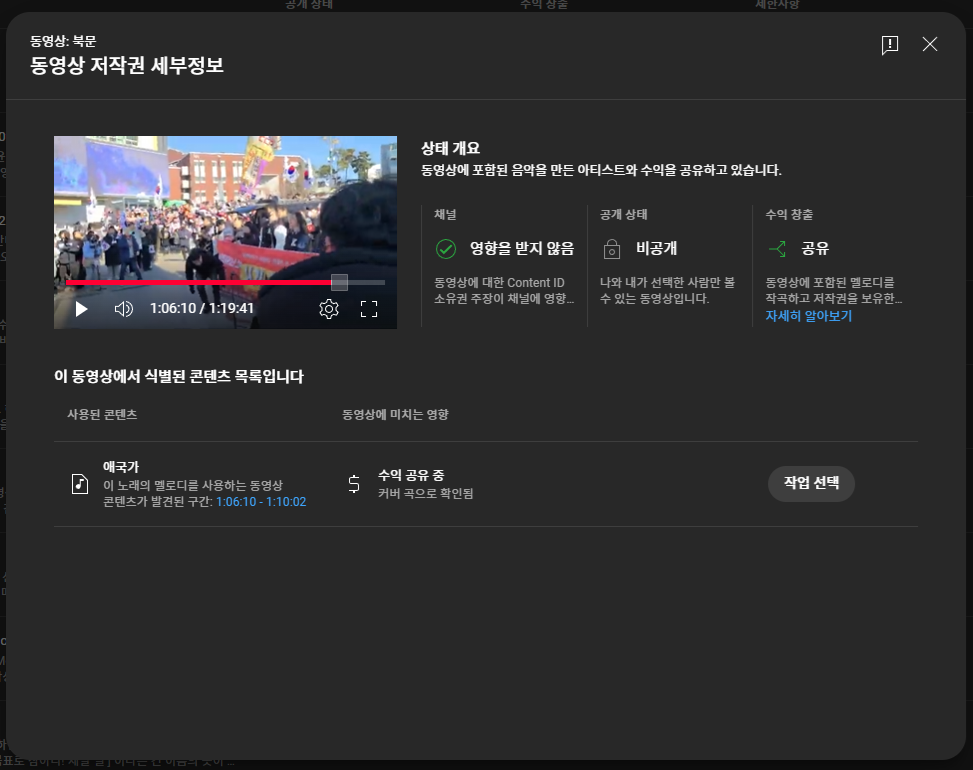Click the red video progress bar
Screen dimensions: 973x770
coord(199,282)
